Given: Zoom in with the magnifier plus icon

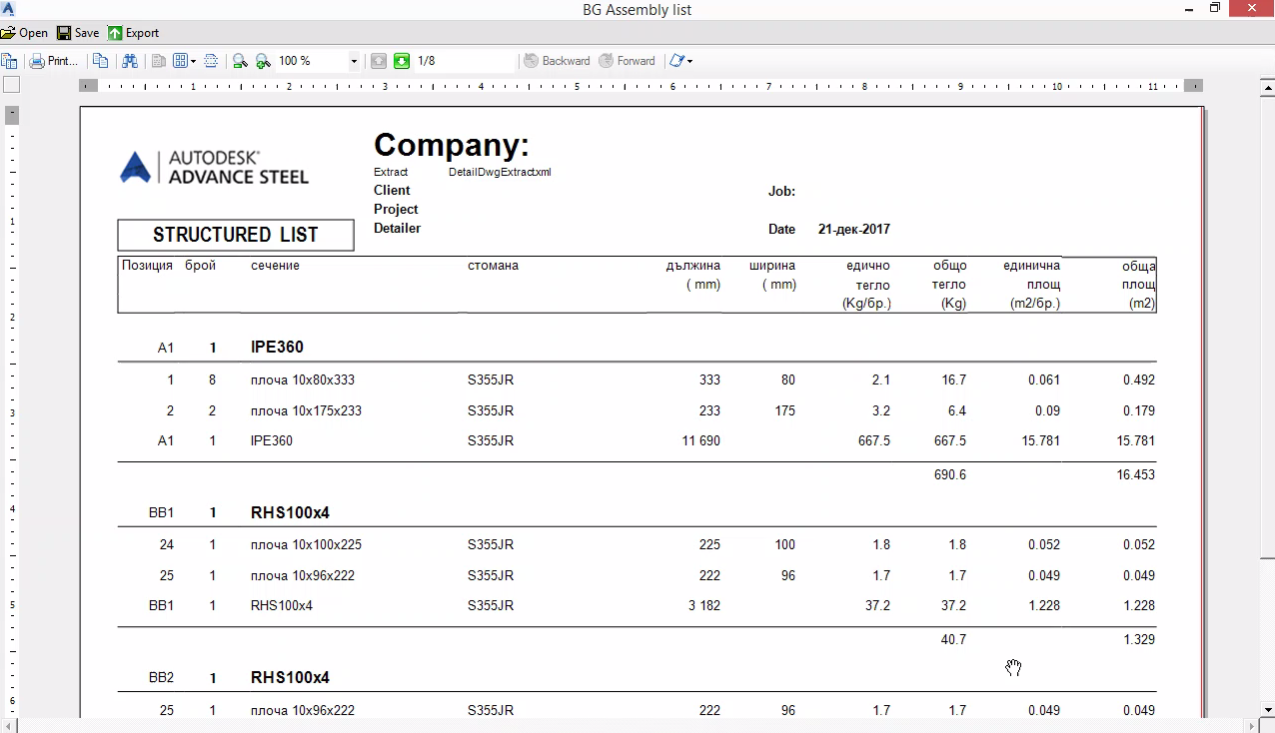Looking at the screenshot, I should point(263,61).
